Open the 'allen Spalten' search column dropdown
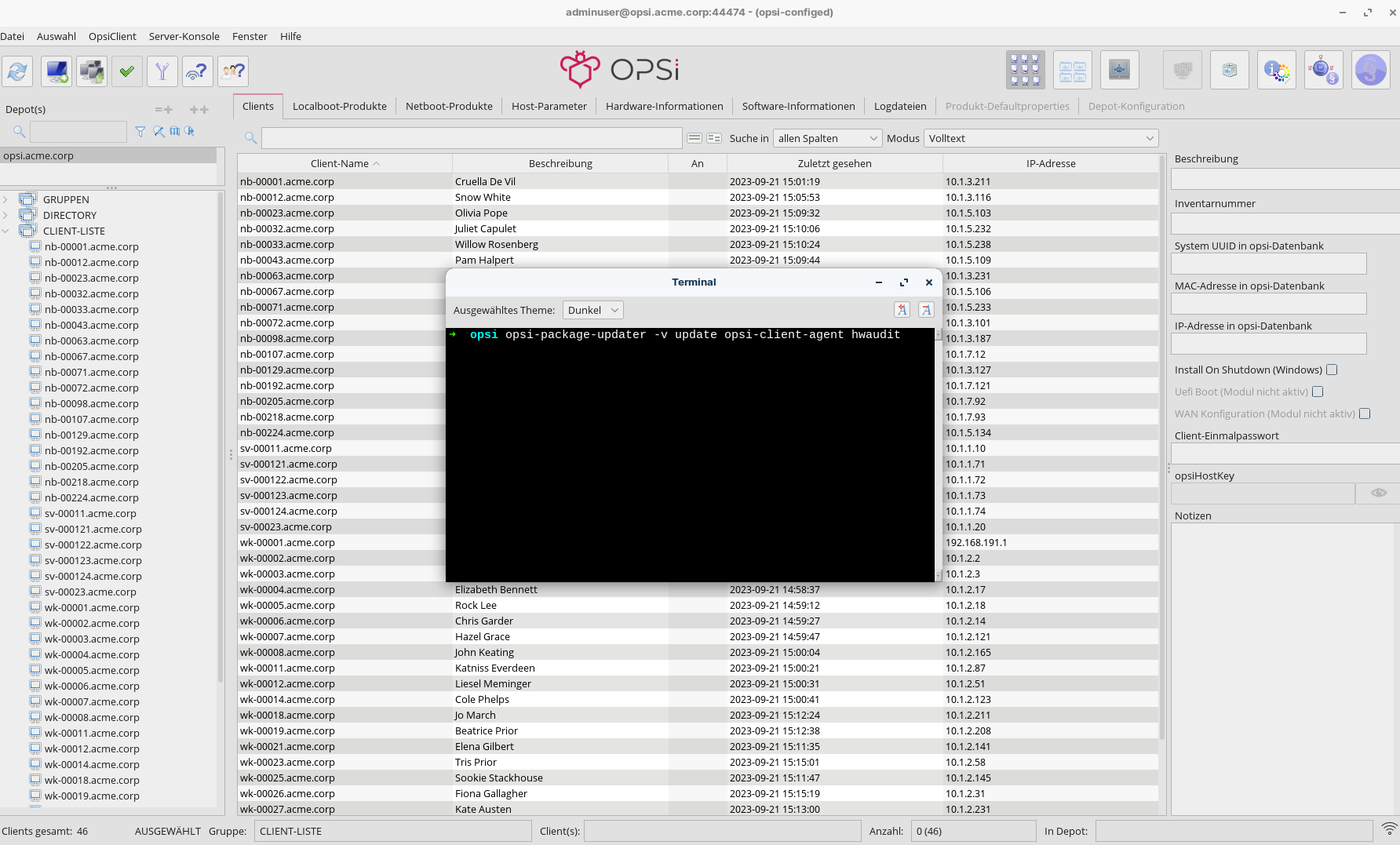This screenshot has height=845, width=1400. tap(828, 138)
